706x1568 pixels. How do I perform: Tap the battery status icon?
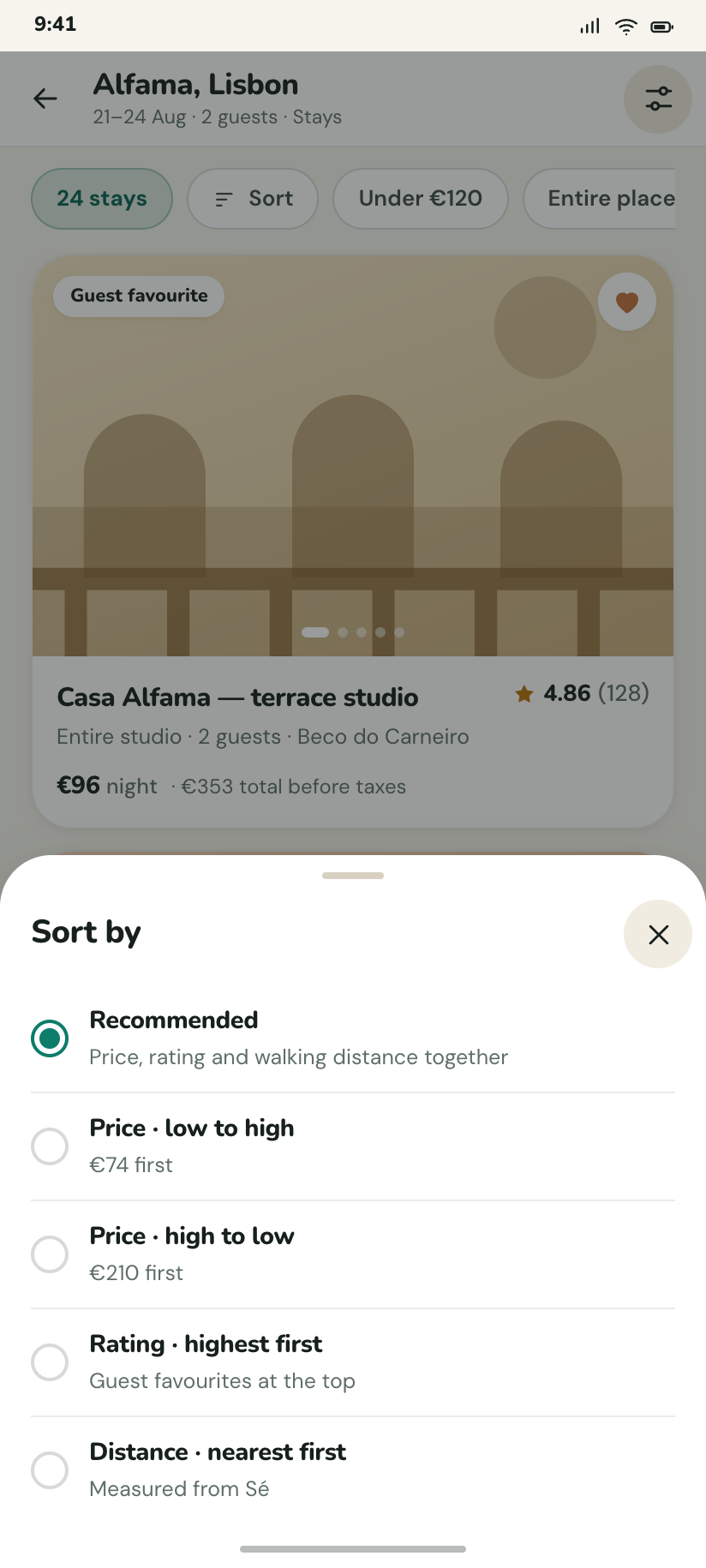pos(662,27)
